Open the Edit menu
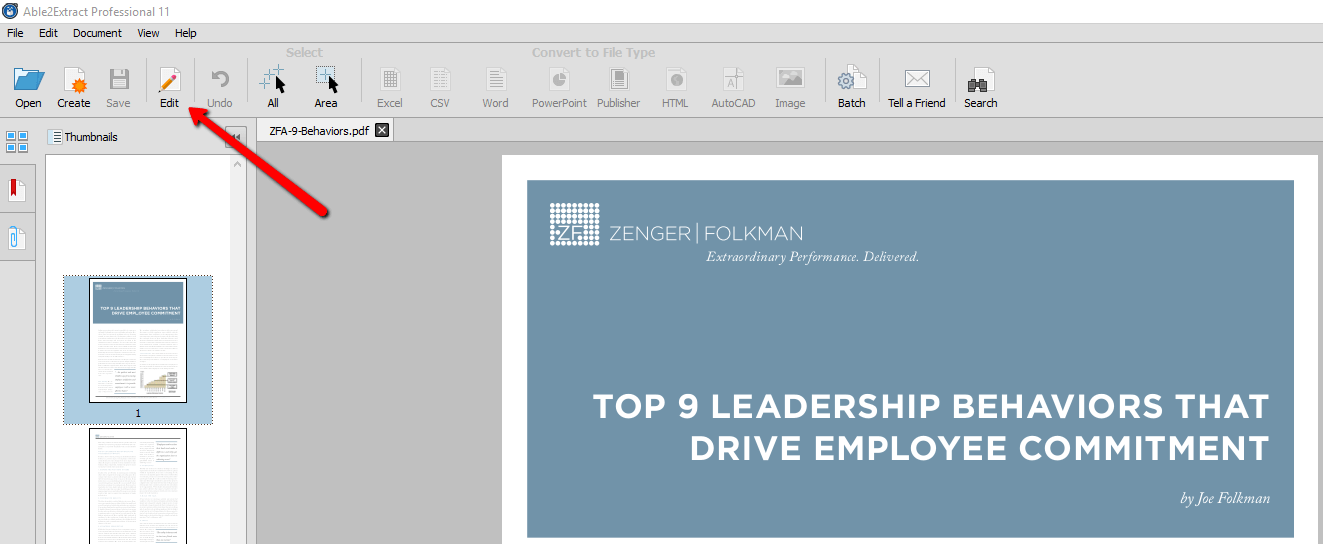1323x544 pixels. [x=48, y=33]
